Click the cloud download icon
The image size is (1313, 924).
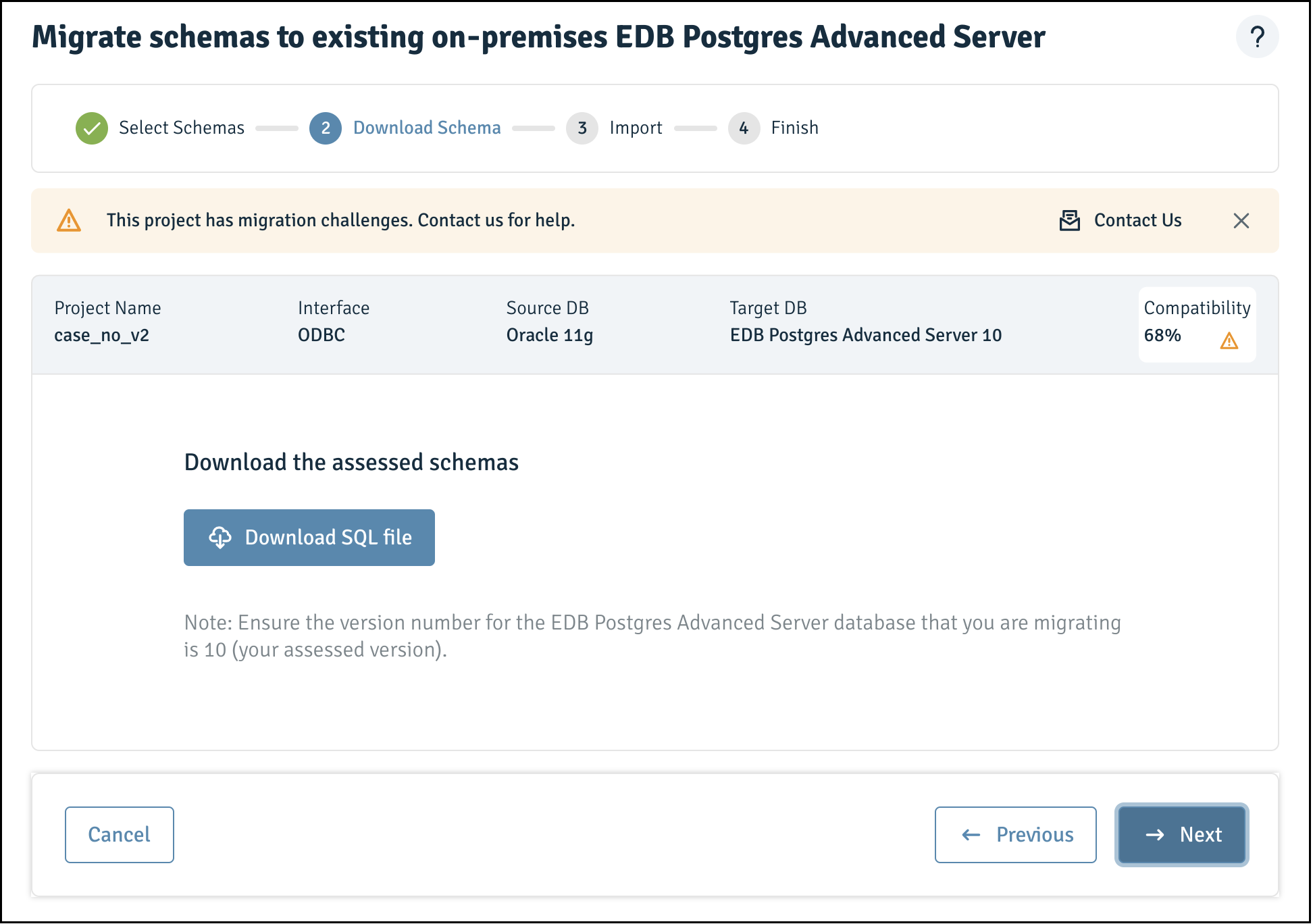click(220, 538)
